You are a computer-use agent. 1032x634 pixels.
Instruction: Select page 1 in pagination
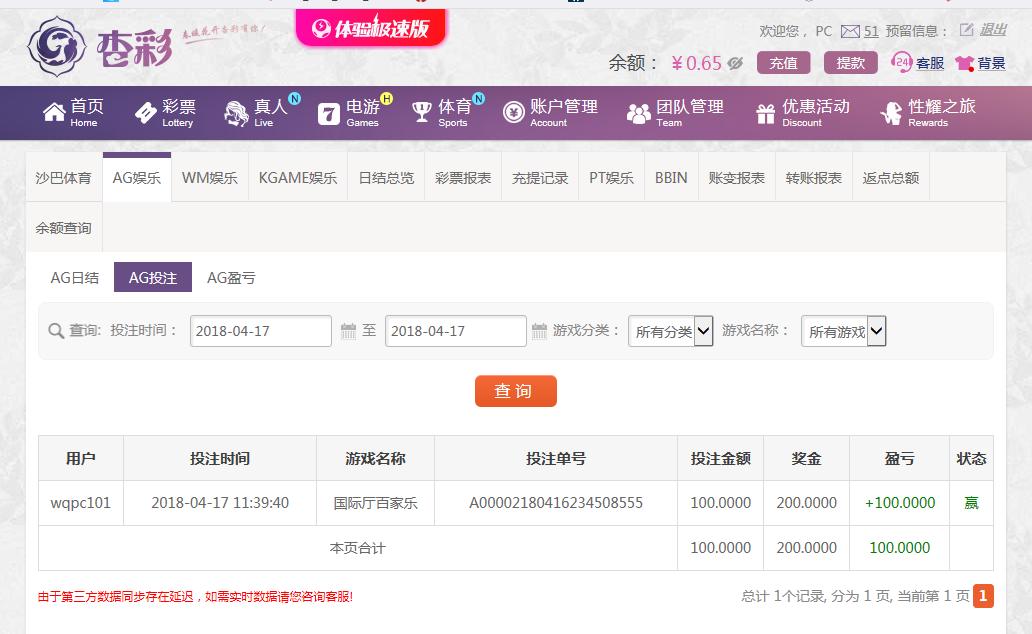click(x=983, y=596)
